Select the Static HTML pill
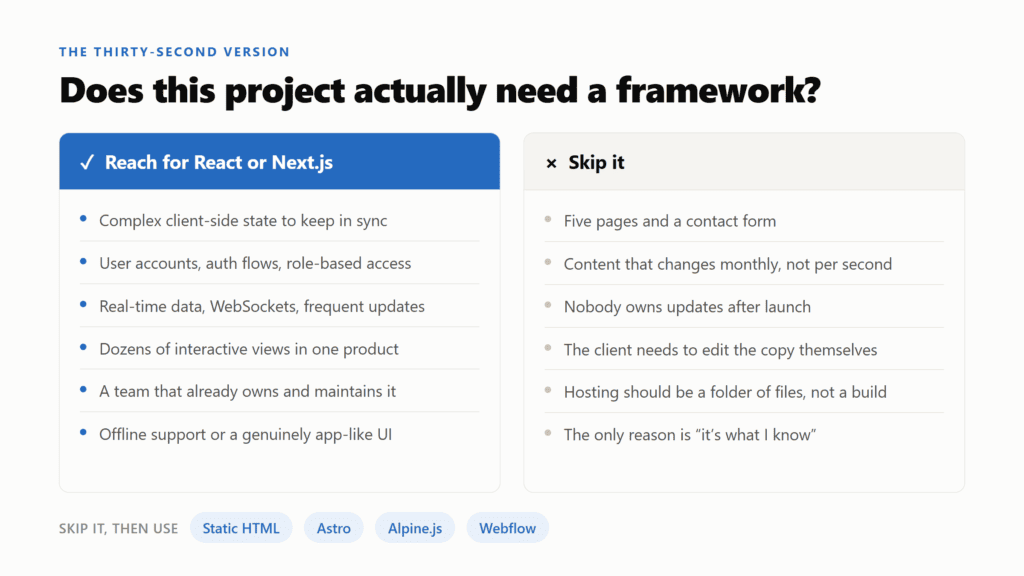Viewport: 1024px width, 576px height. [x=241, y=528]
